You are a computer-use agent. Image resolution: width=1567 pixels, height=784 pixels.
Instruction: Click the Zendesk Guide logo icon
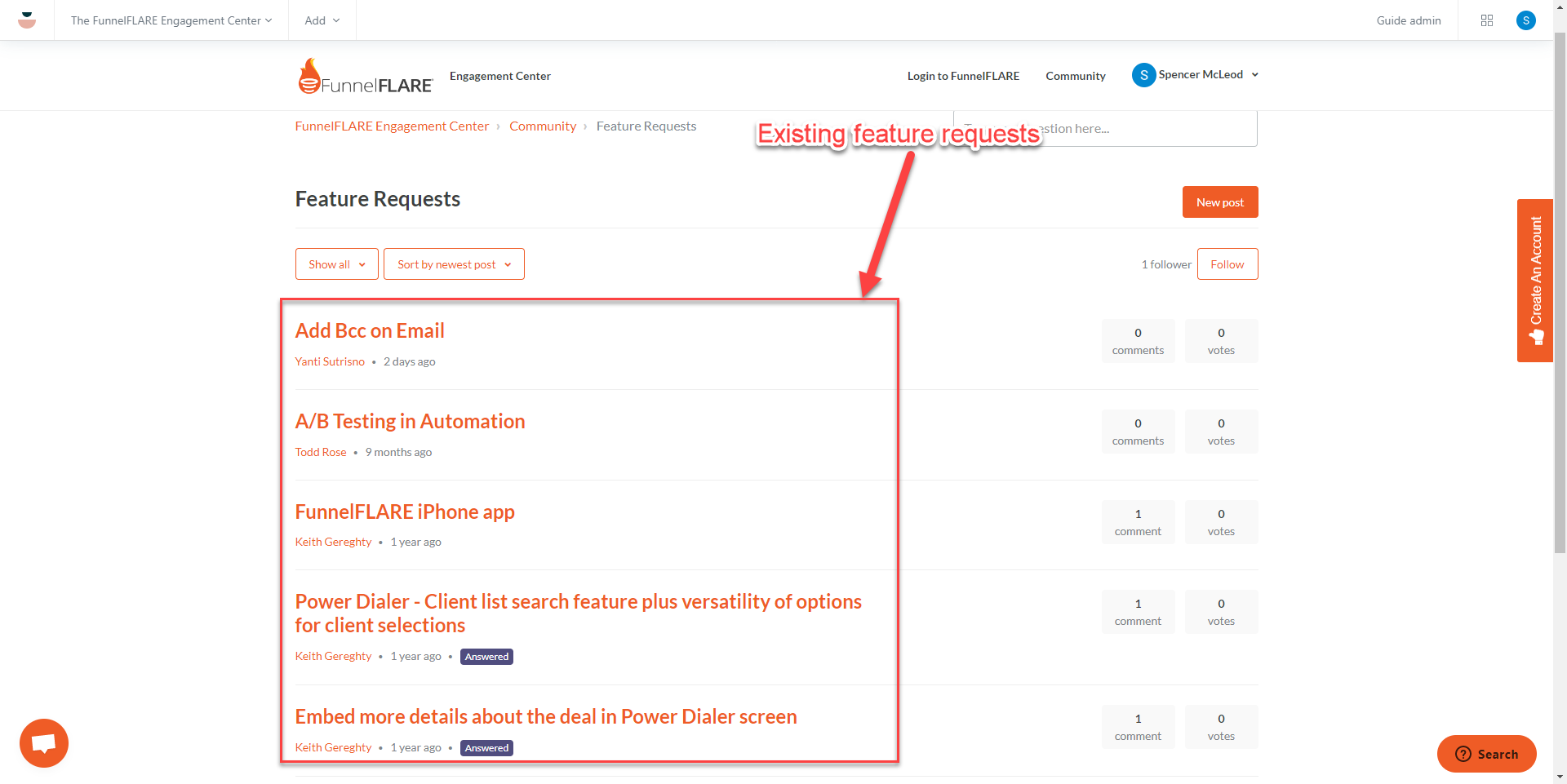tap(27, 20)
